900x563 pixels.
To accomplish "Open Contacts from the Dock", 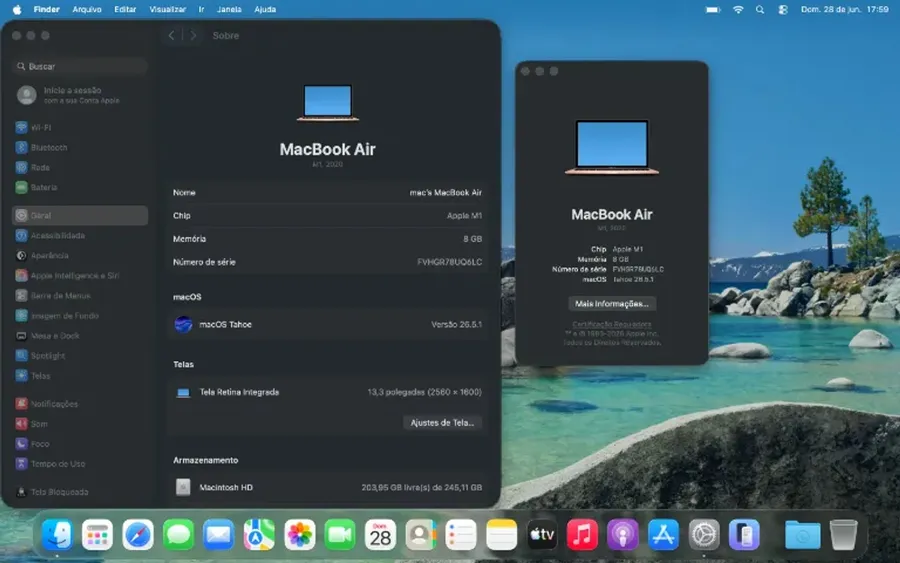I will 421,535.
